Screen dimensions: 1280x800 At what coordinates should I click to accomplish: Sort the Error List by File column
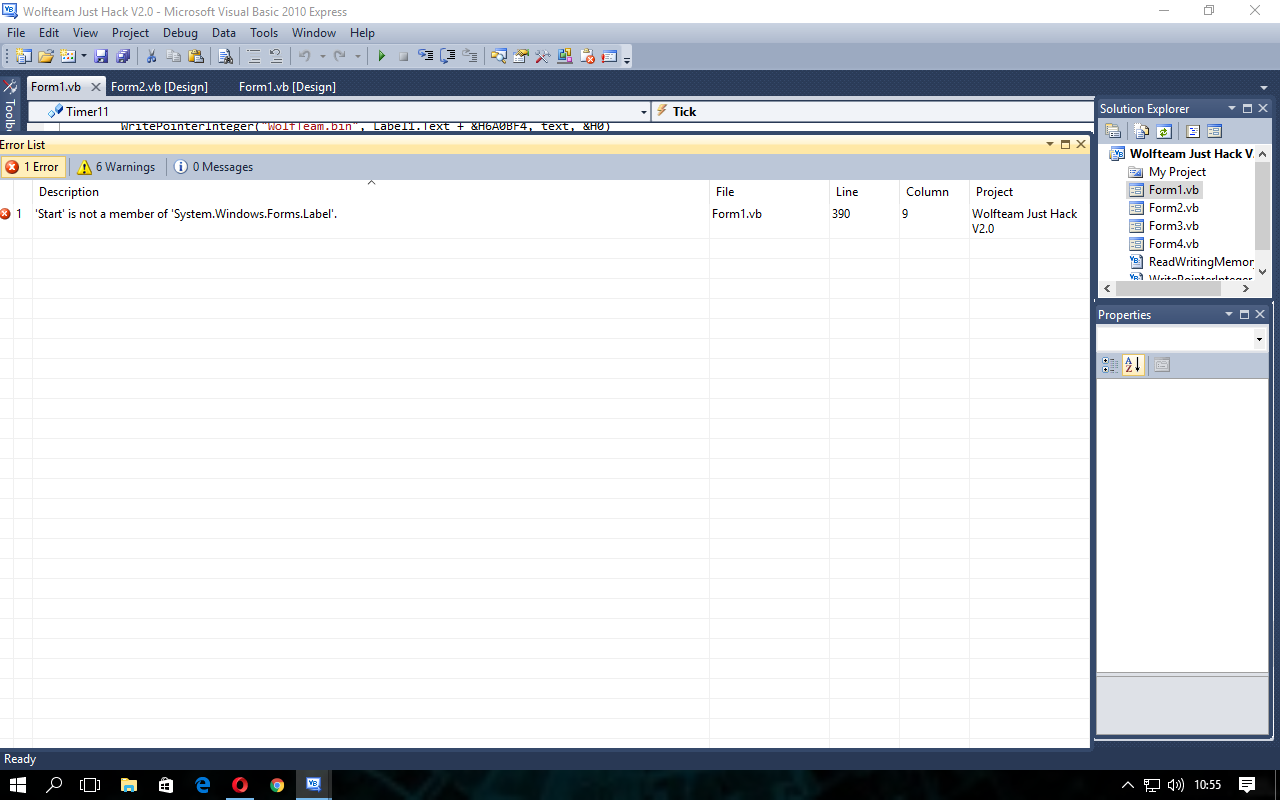[x=769, y=192]
